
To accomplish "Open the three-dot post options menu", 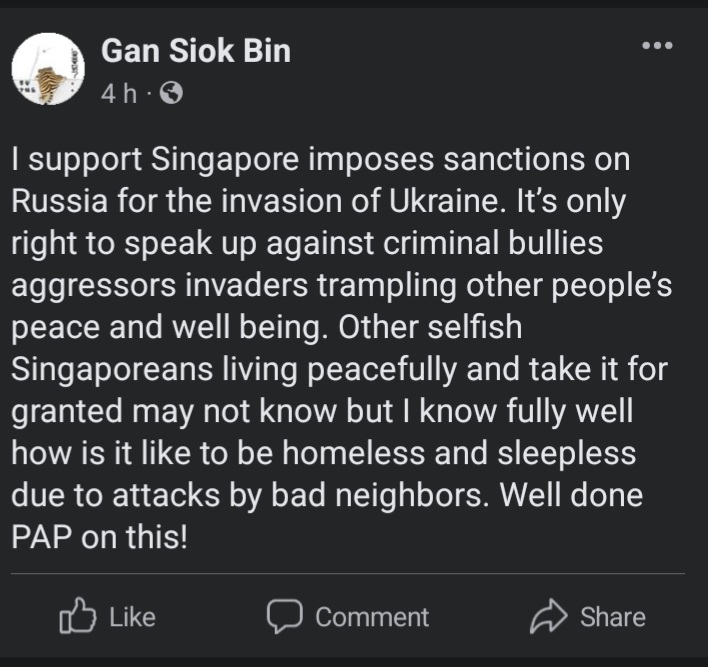I will (x=657, y=46).
